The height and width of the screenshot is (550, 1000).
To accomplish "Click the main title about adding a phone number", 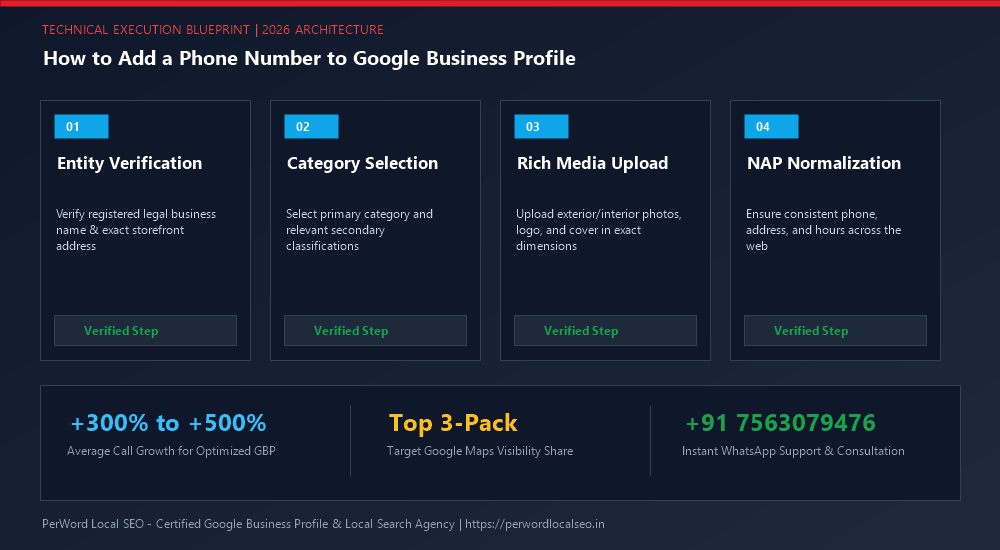I will point(309,58).
